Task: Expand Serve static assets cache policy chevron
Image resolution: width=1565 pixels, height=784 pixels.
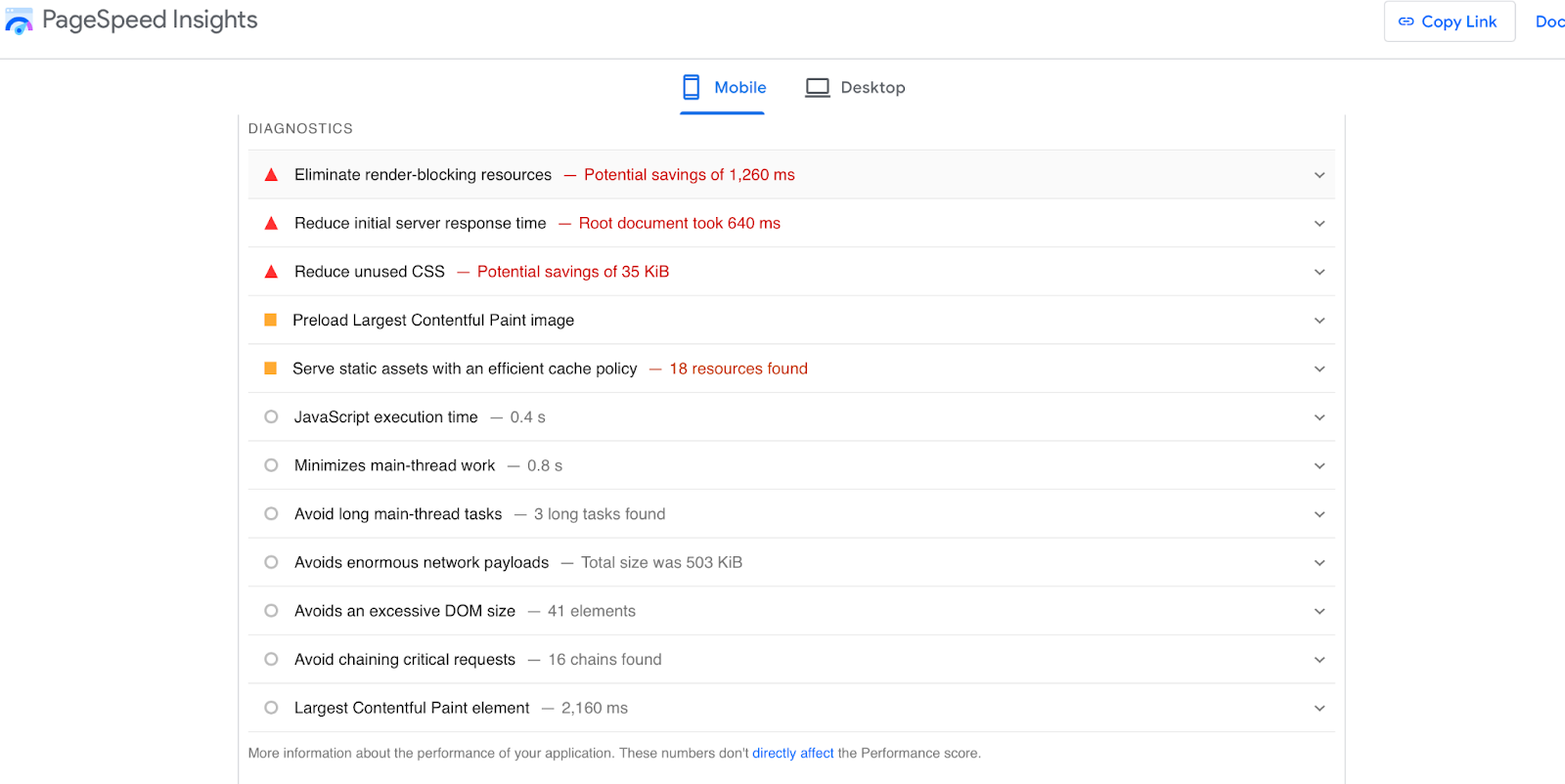Action: coord(1319,369)
